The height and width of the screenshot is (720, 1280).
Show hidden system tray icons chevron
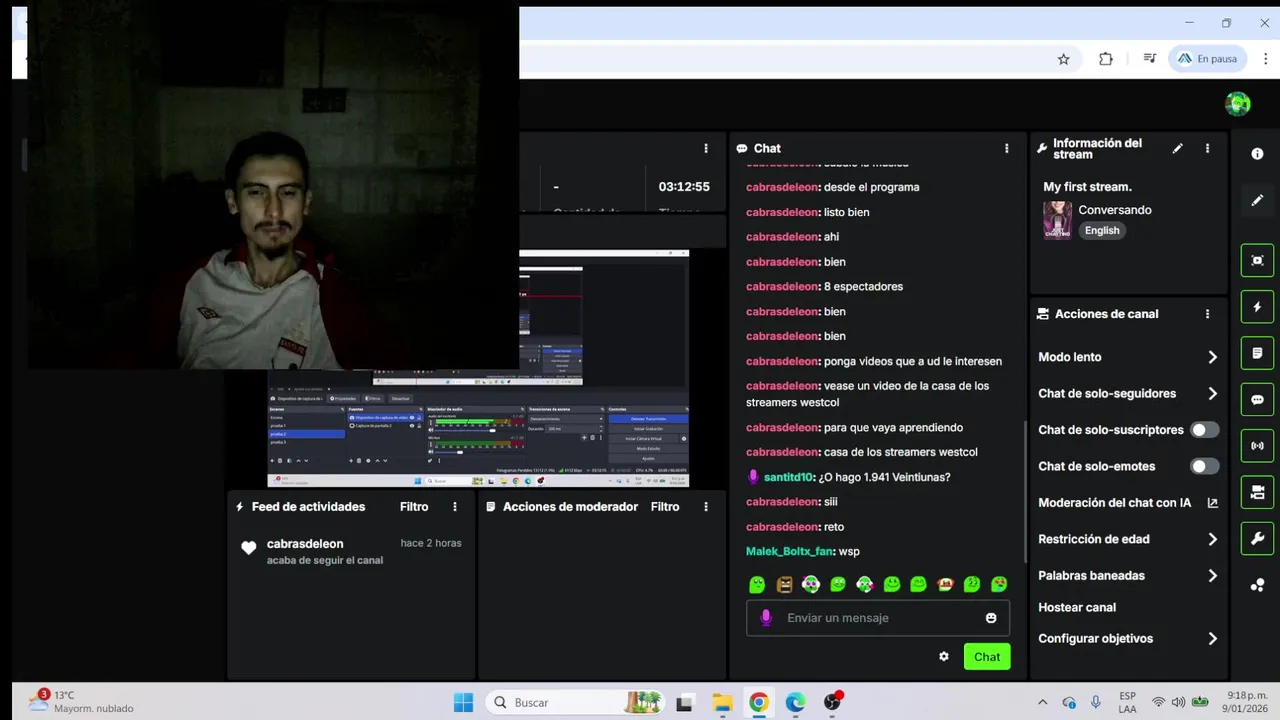click(1042, 702)
